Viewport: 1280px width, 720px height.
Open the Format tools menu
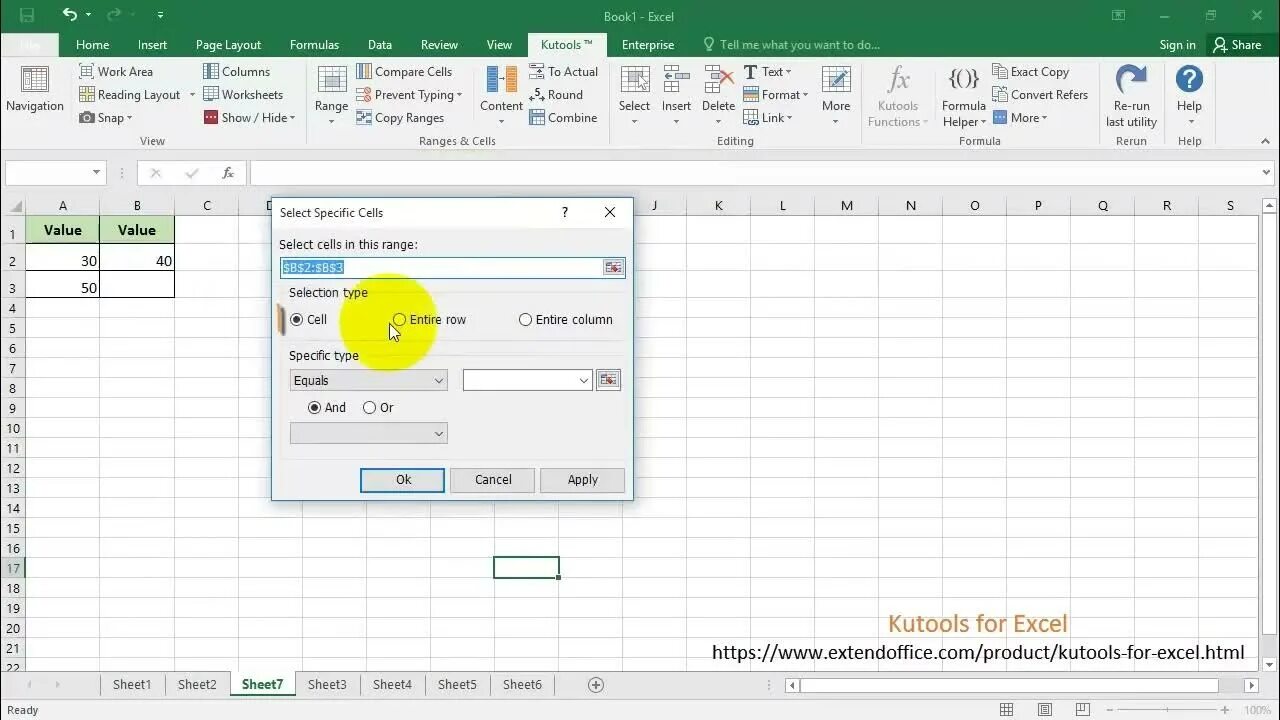tap(775, 95)
